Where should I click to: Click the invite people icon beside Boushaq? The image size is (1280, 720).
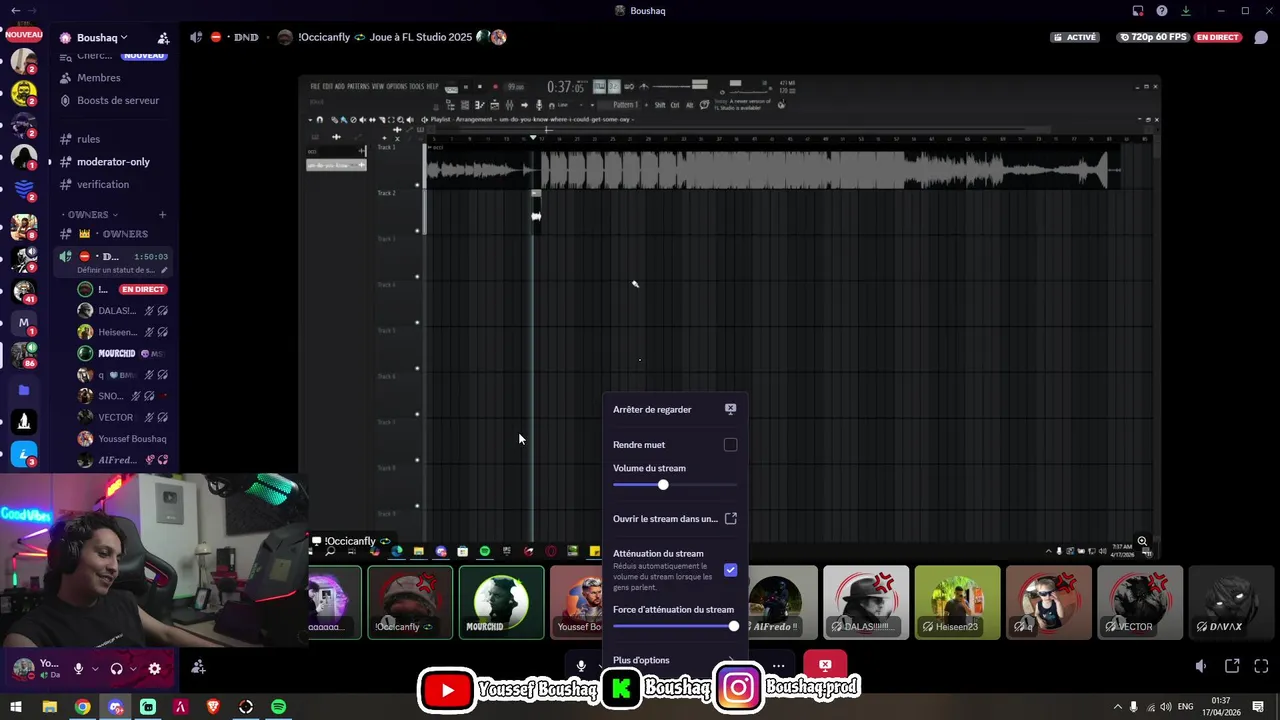[x=163, y=38]
